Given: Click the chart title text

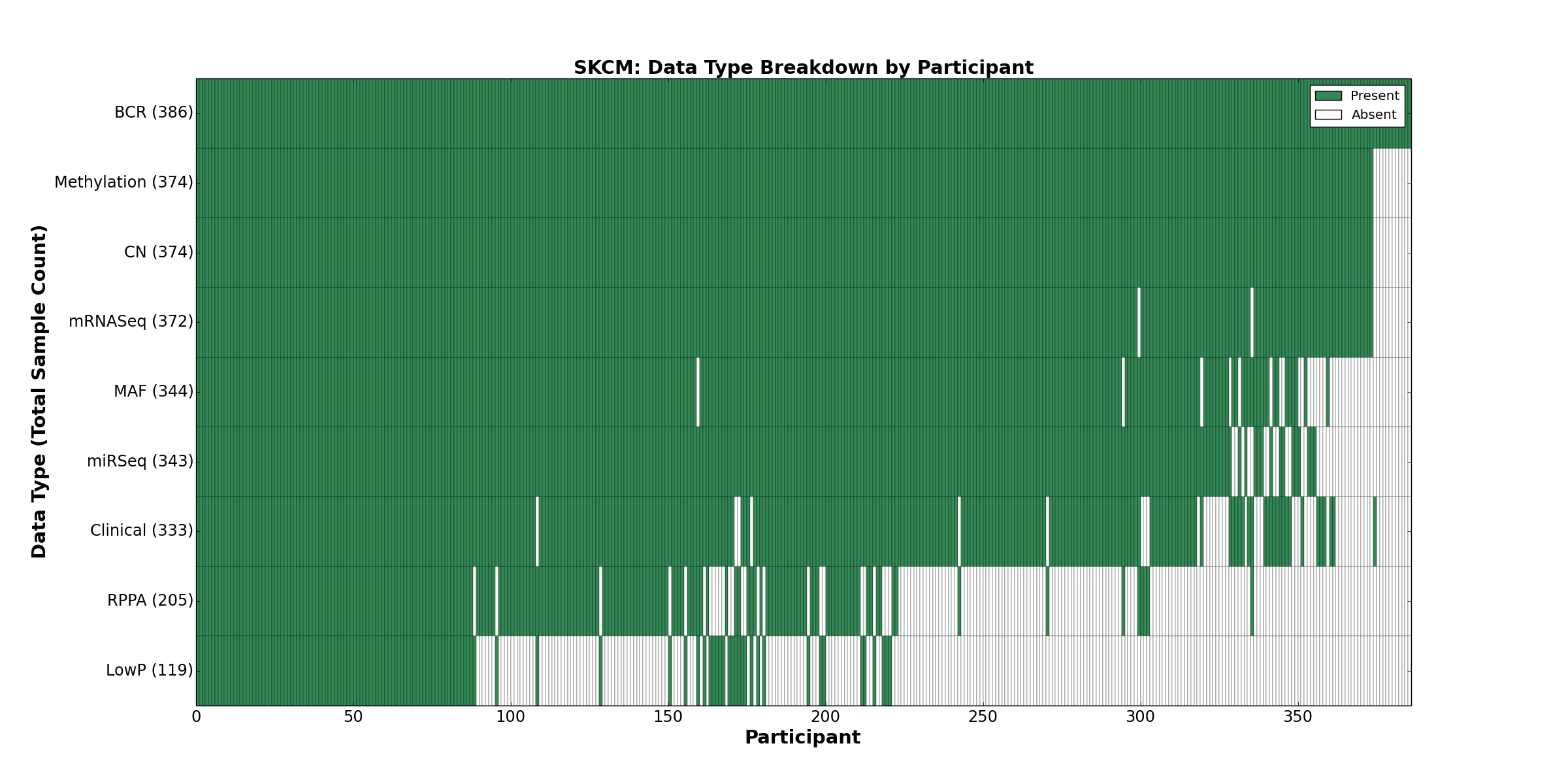Looking at the screenshot, I should click(x=803, y=68).
